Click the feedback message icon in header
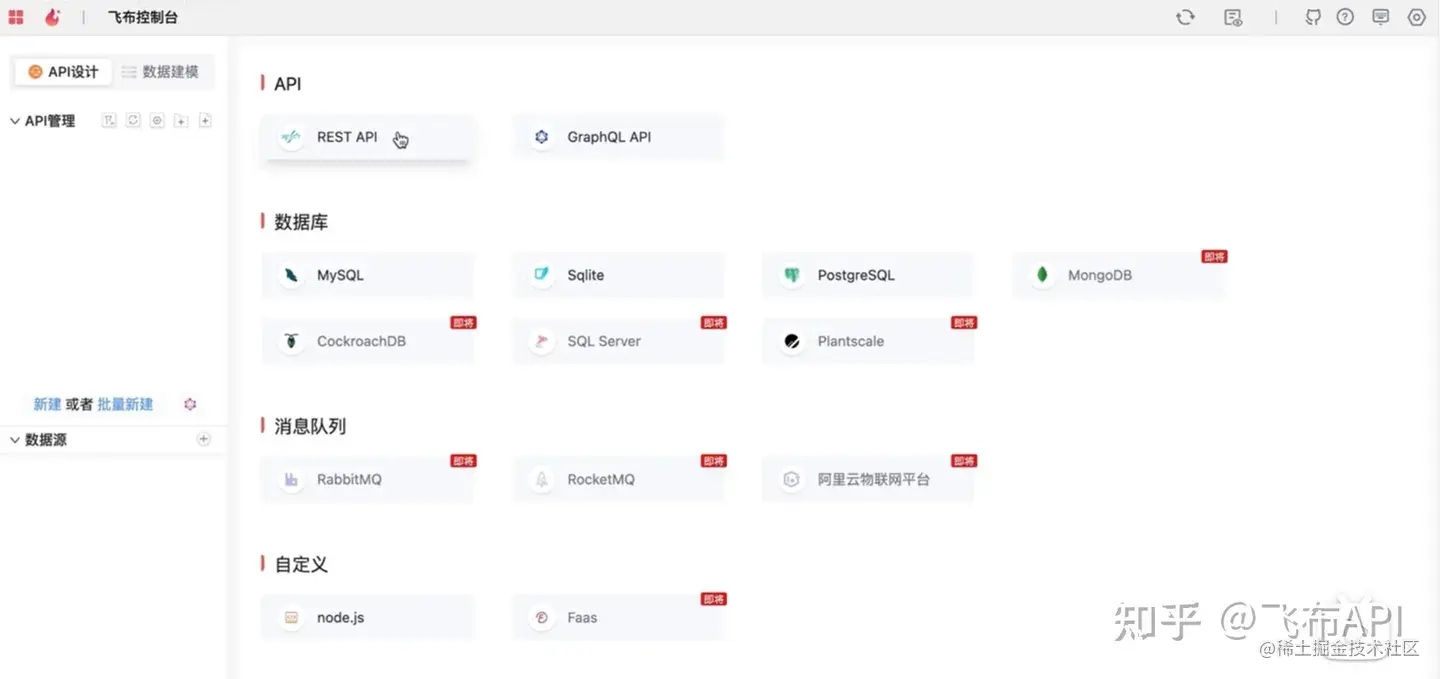Viewport: 1440px width, 679px height. pos(1381,17)
